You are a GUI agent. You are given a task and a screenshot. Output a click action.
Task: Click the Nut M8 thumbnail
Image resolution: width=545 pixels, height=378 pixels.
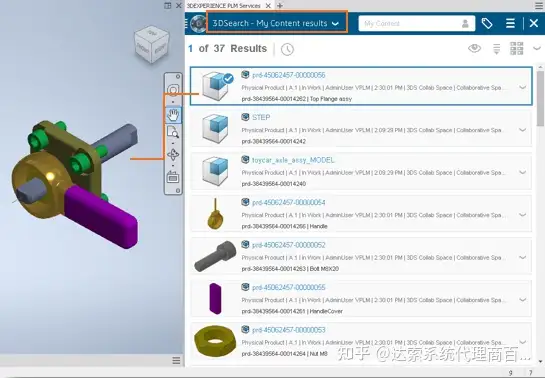click(215, 341)
